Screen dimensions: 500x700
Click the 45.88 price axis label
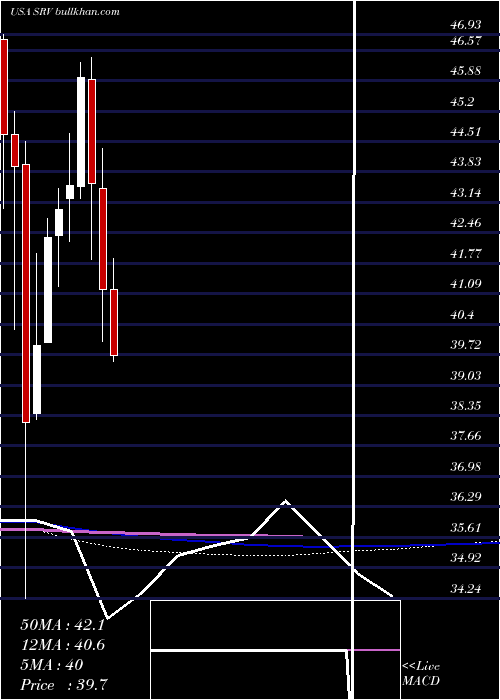coord(465,71)
